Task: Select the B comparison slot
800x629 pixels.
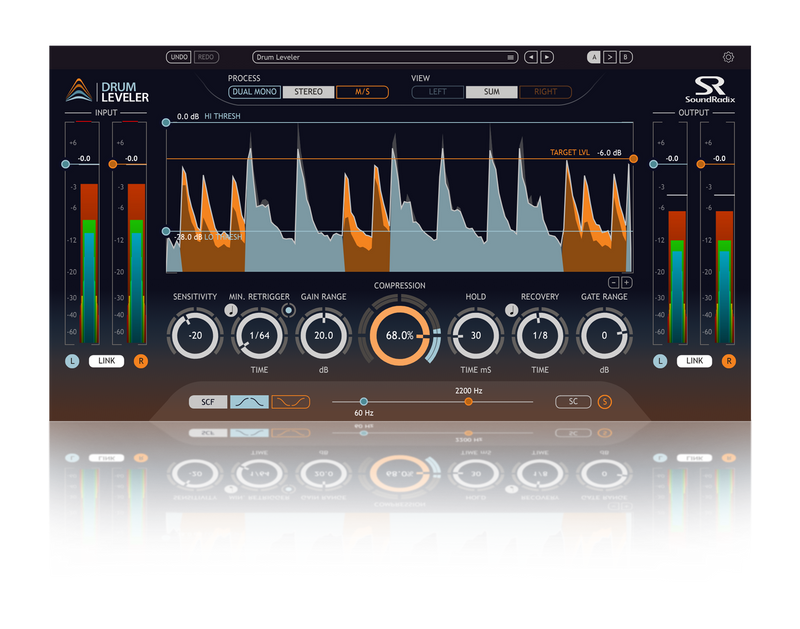Action: 626,57
